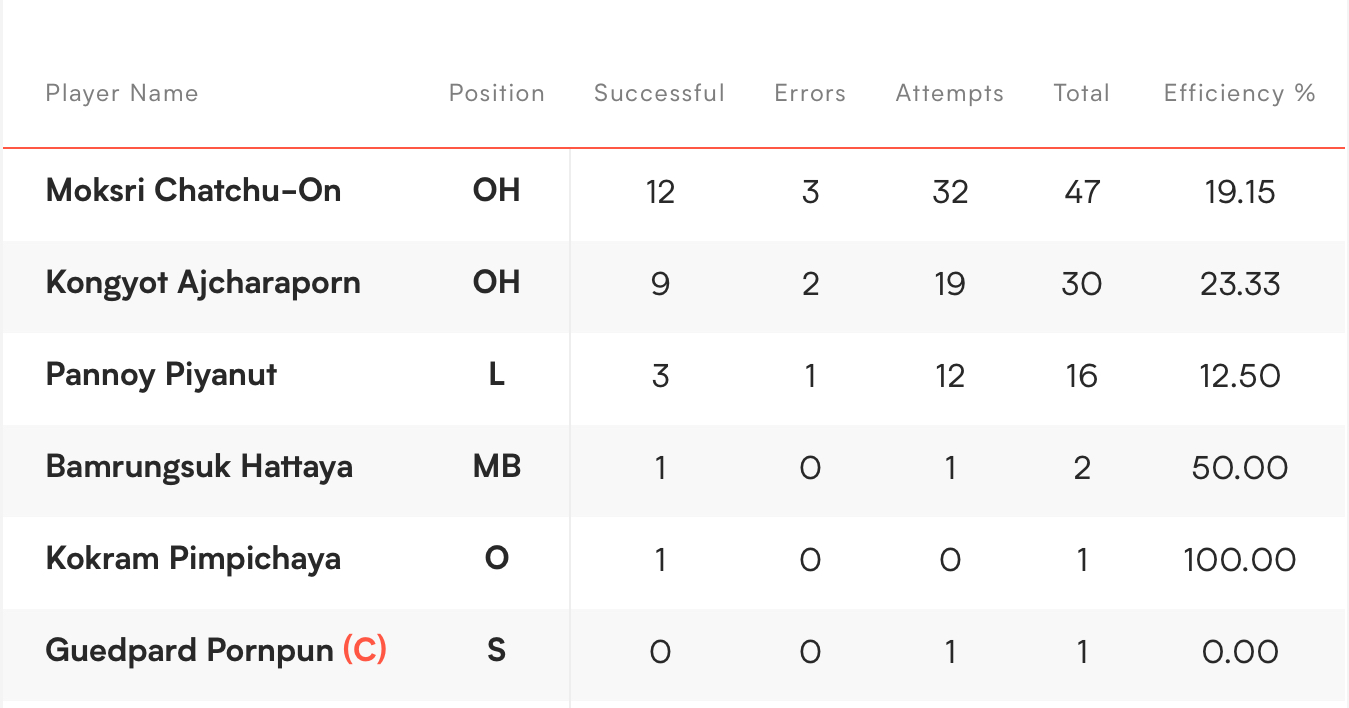
Task: Click Moksri Chatchu-On's 32 attempts value
Action: pos(949,191)
